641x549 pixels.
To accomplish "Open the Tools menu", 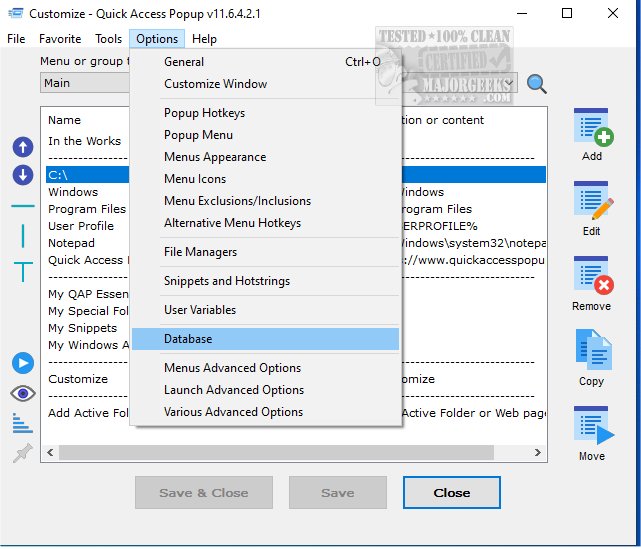I will tap(108, 39).
